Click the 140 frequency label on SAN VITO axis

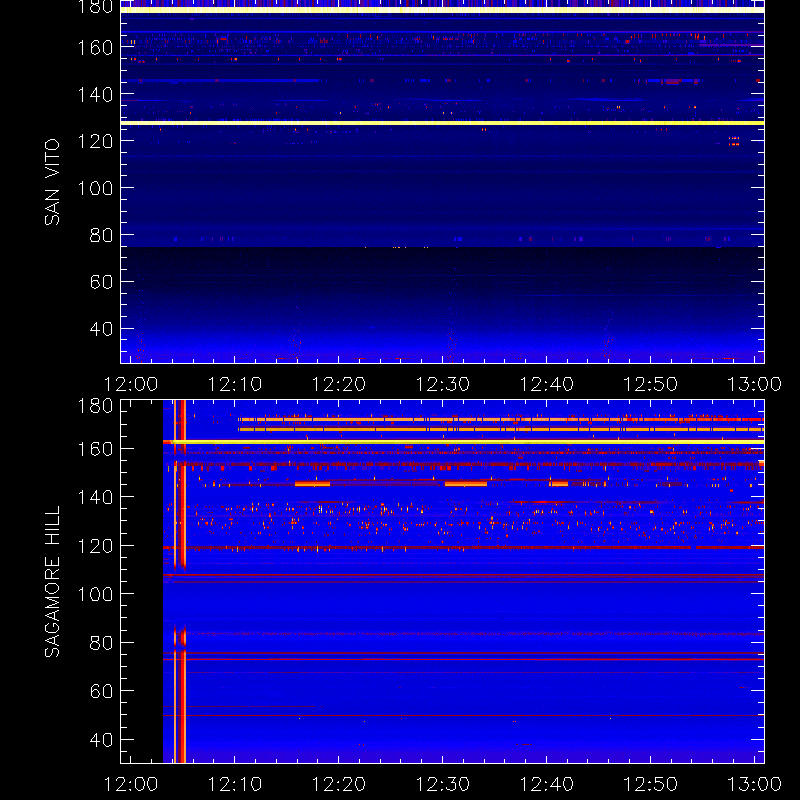(x=95, y=94)
